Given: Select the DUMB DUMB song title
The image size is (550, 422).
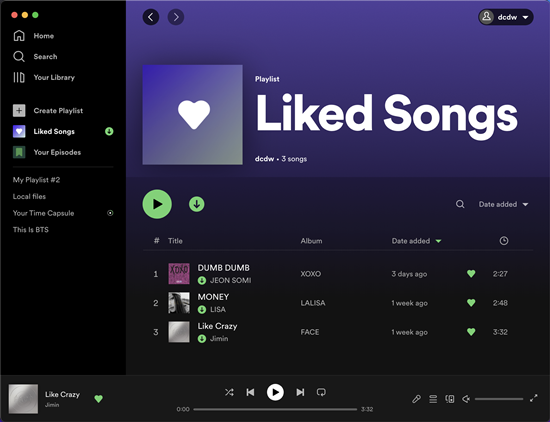Looking at the screenshot, I should [224, 268].
